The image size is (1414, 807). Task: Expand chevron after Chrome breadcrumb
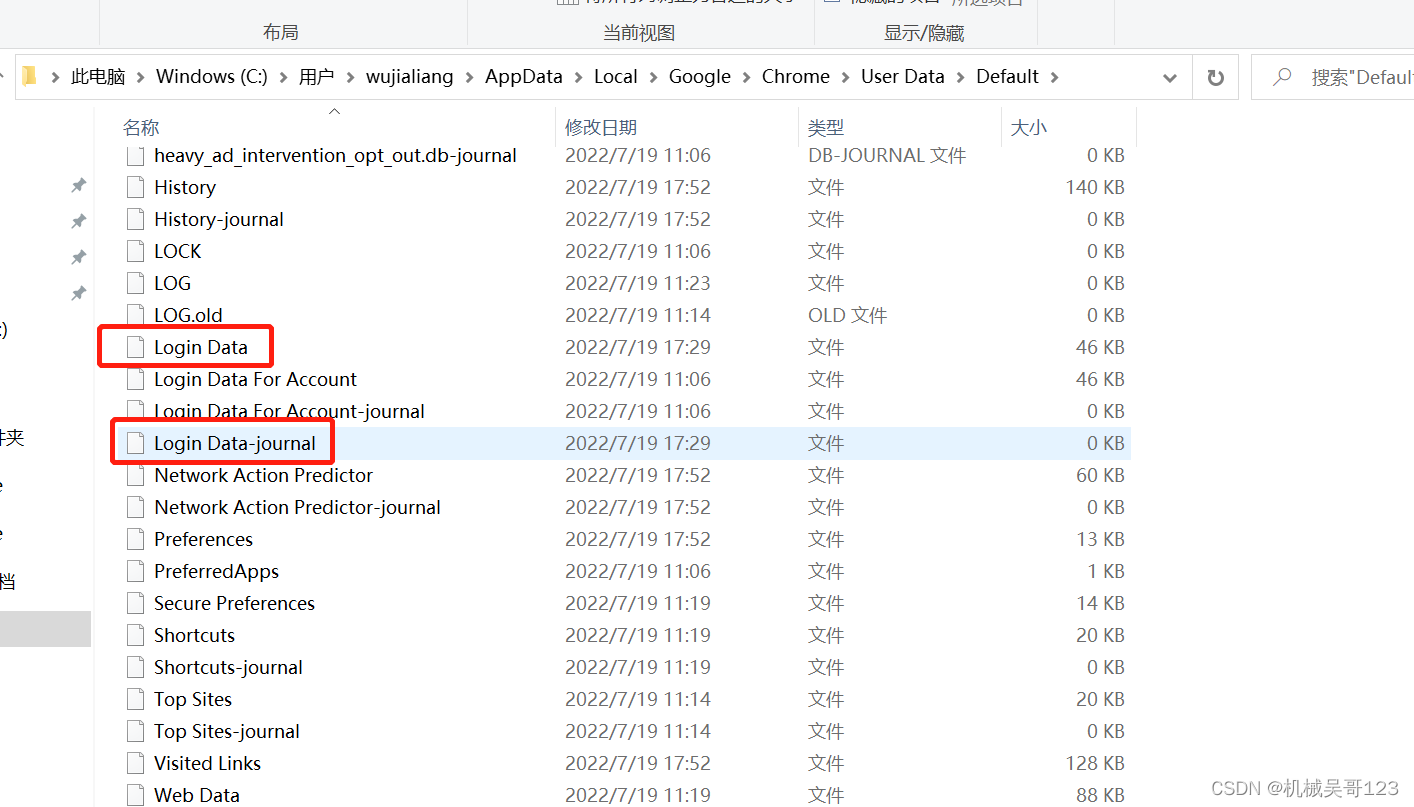(846, 77)
